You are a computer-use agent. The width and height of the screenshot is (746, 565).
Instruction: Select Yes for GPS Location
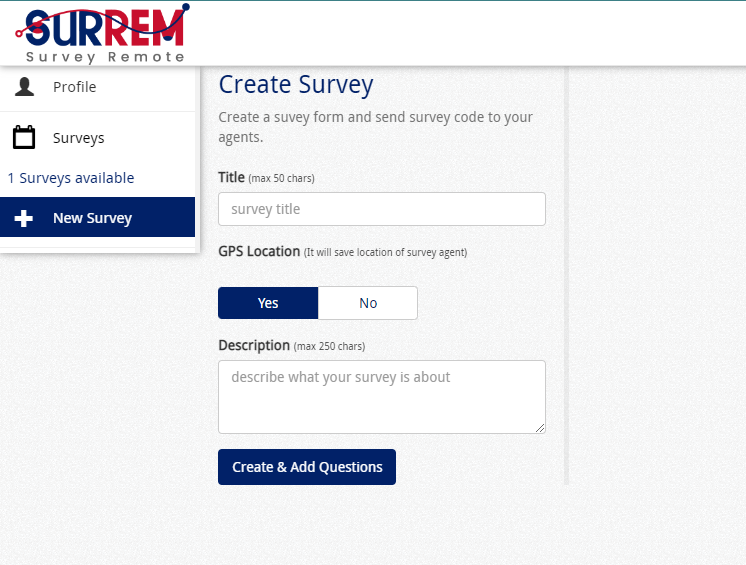(x=268, y=303)
